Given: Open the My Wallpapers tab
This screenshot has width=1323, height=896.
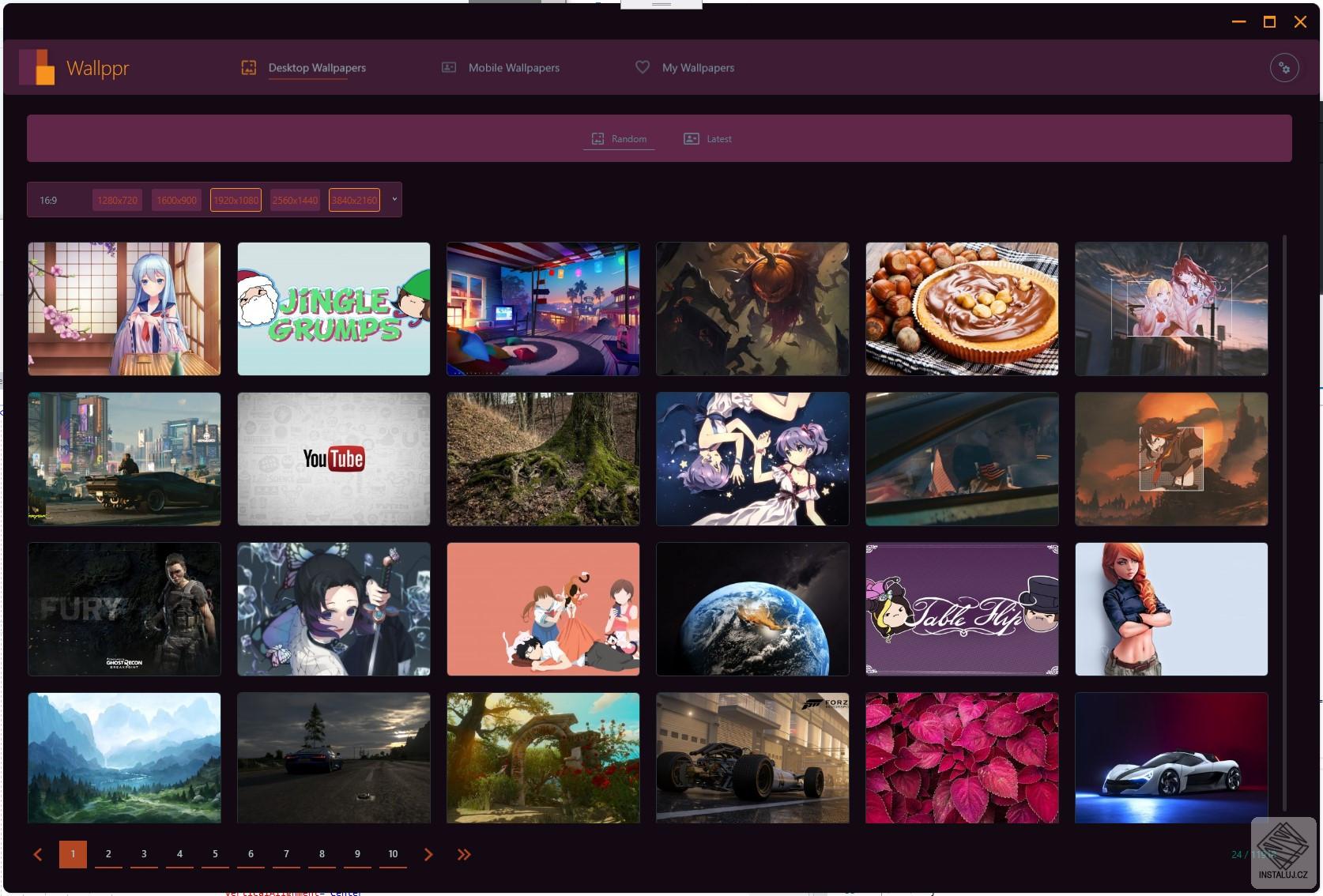Looking at the screenshot, I should (x=698, y=68).
